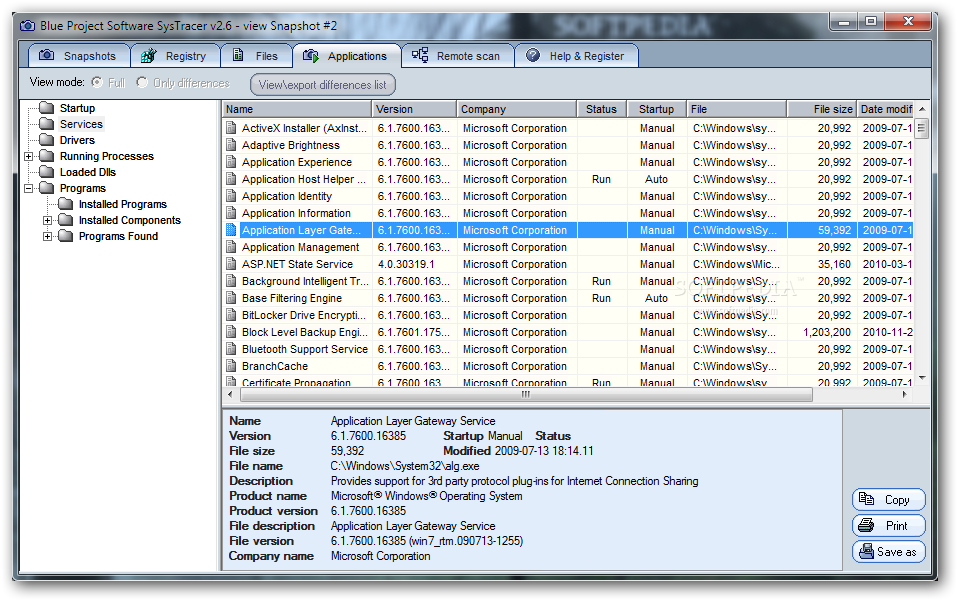The height and width of the screenshot is (601, 958).
Task: Switch to the Registry tab
Action: point(175,56)
